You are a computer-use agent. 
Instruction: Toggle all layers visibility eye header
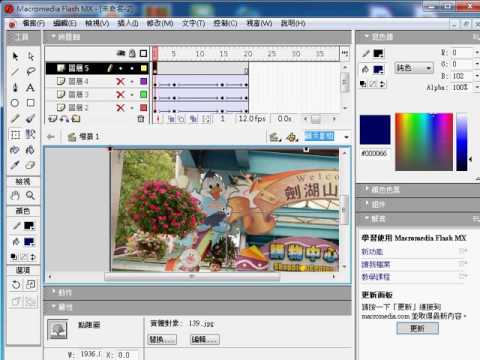(121, 53)
